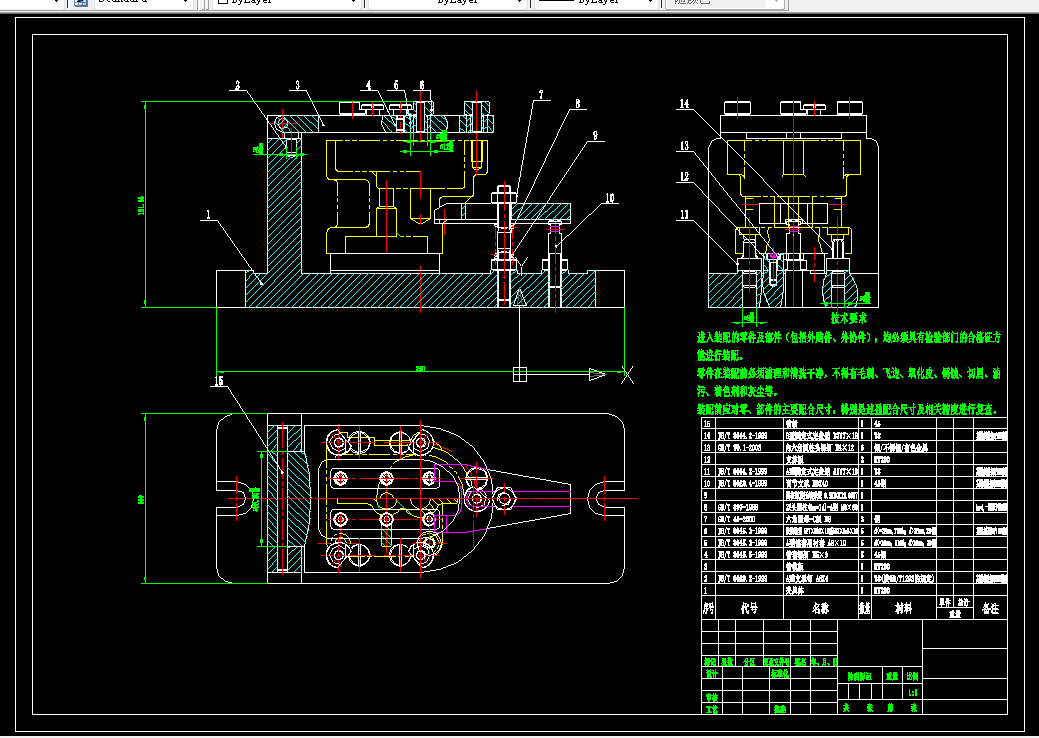Select part balloon number 1 label

208,214
